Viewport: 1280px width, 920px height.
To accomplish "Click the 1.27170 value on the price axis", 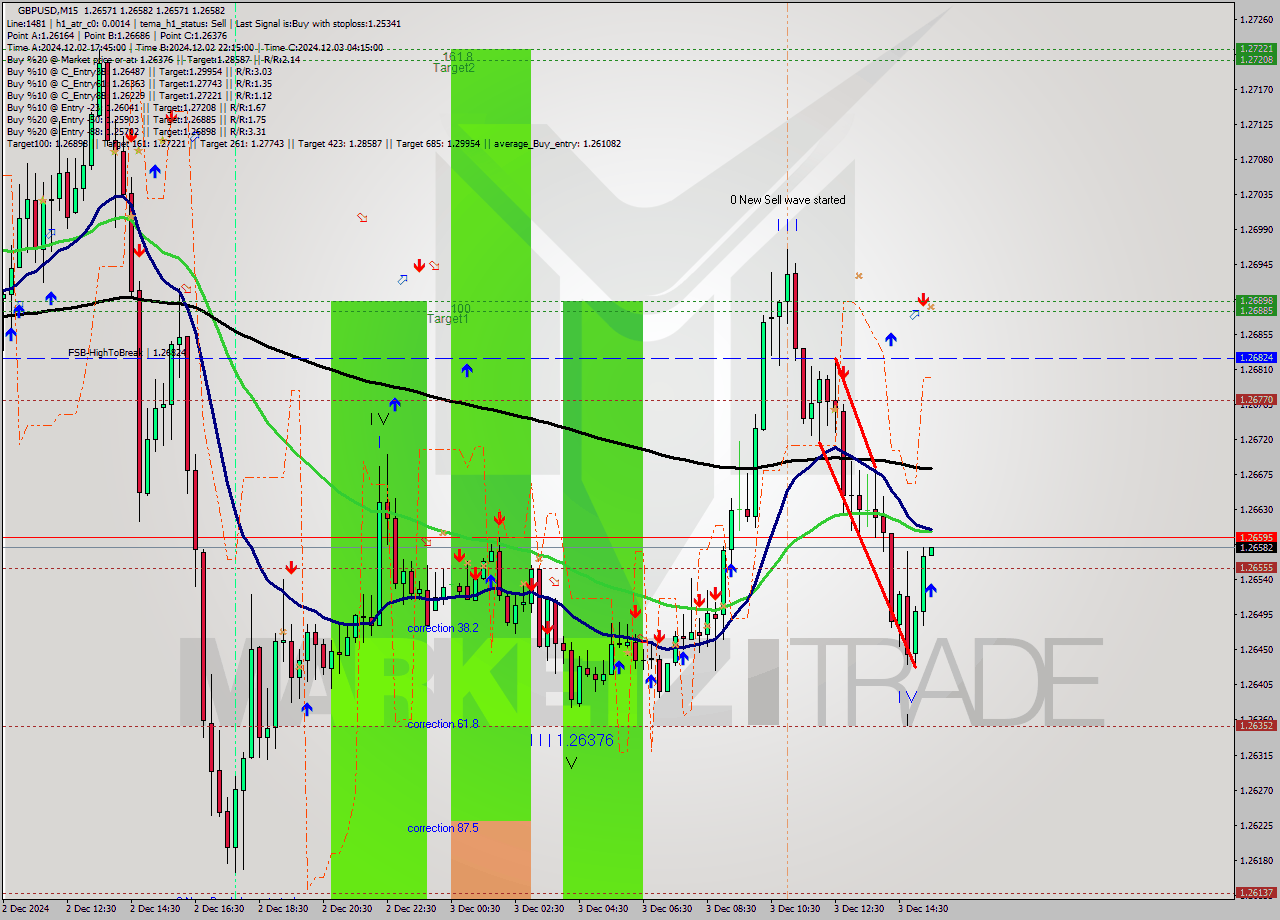I will coord(1256,89).
